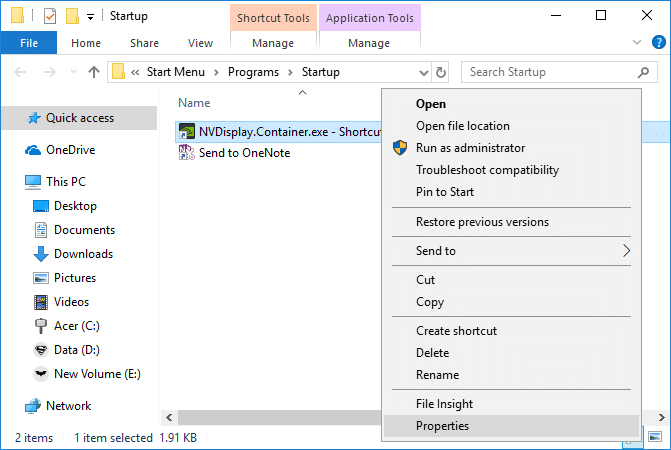Refresh the Startup folder view

[441, 72]
